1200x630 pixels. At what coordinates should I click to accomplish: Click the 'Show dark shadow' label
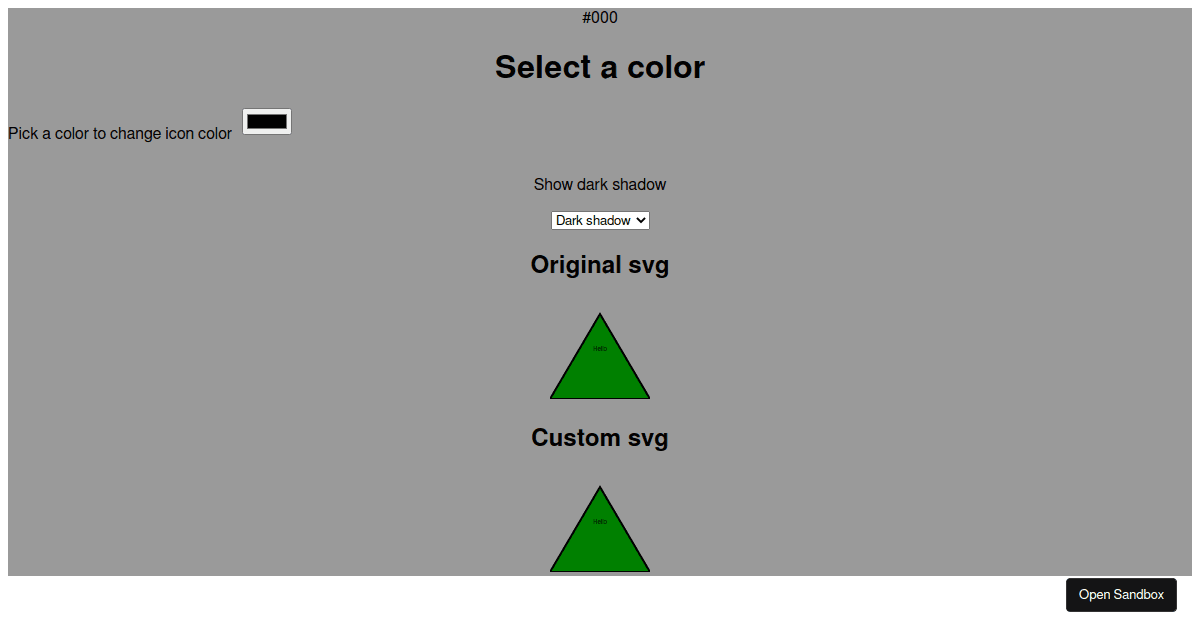point(600,184)
